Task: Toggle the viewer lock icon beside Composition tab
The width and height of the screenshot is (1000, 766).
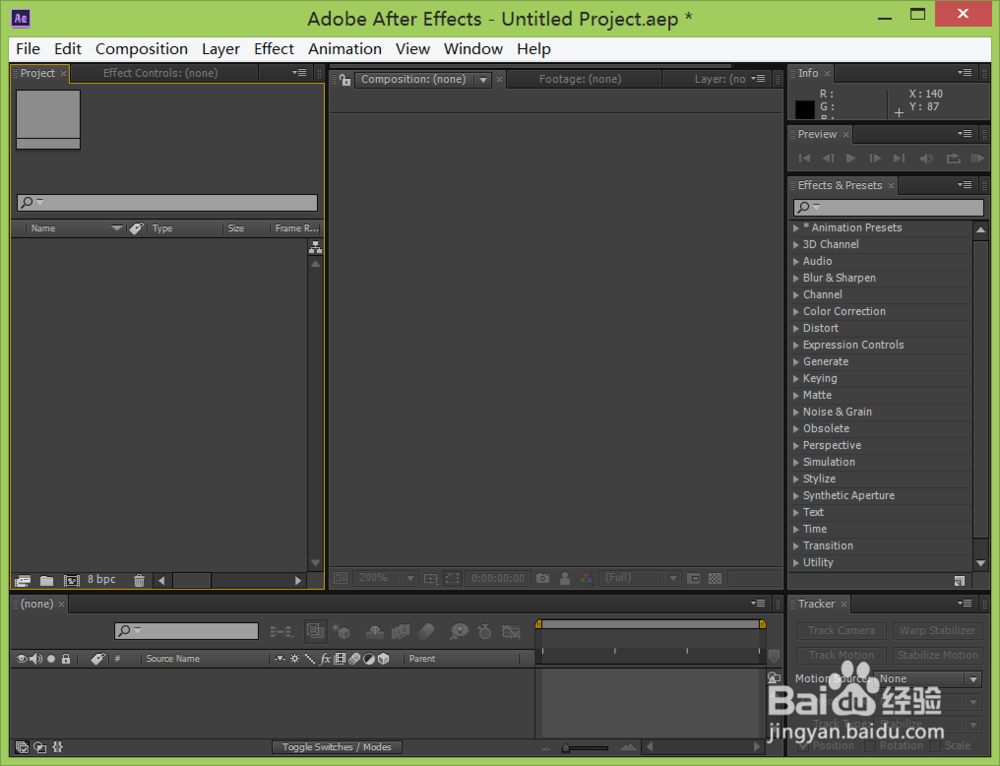Action: (344, 80)
